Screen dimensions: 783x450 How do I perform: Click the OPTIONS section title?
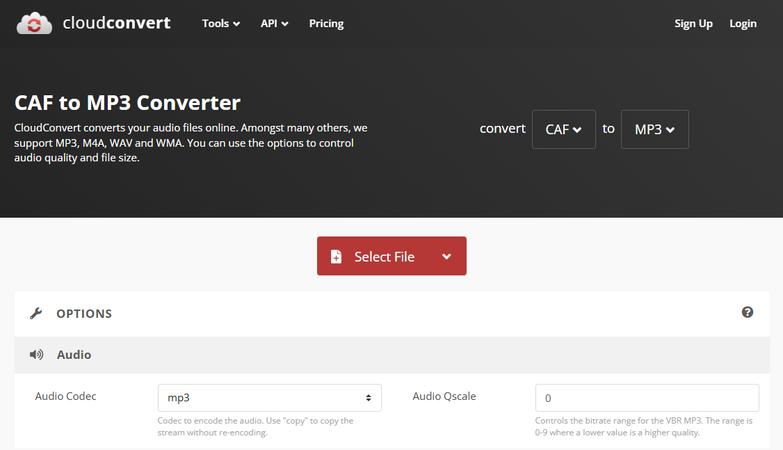point(84,314)
